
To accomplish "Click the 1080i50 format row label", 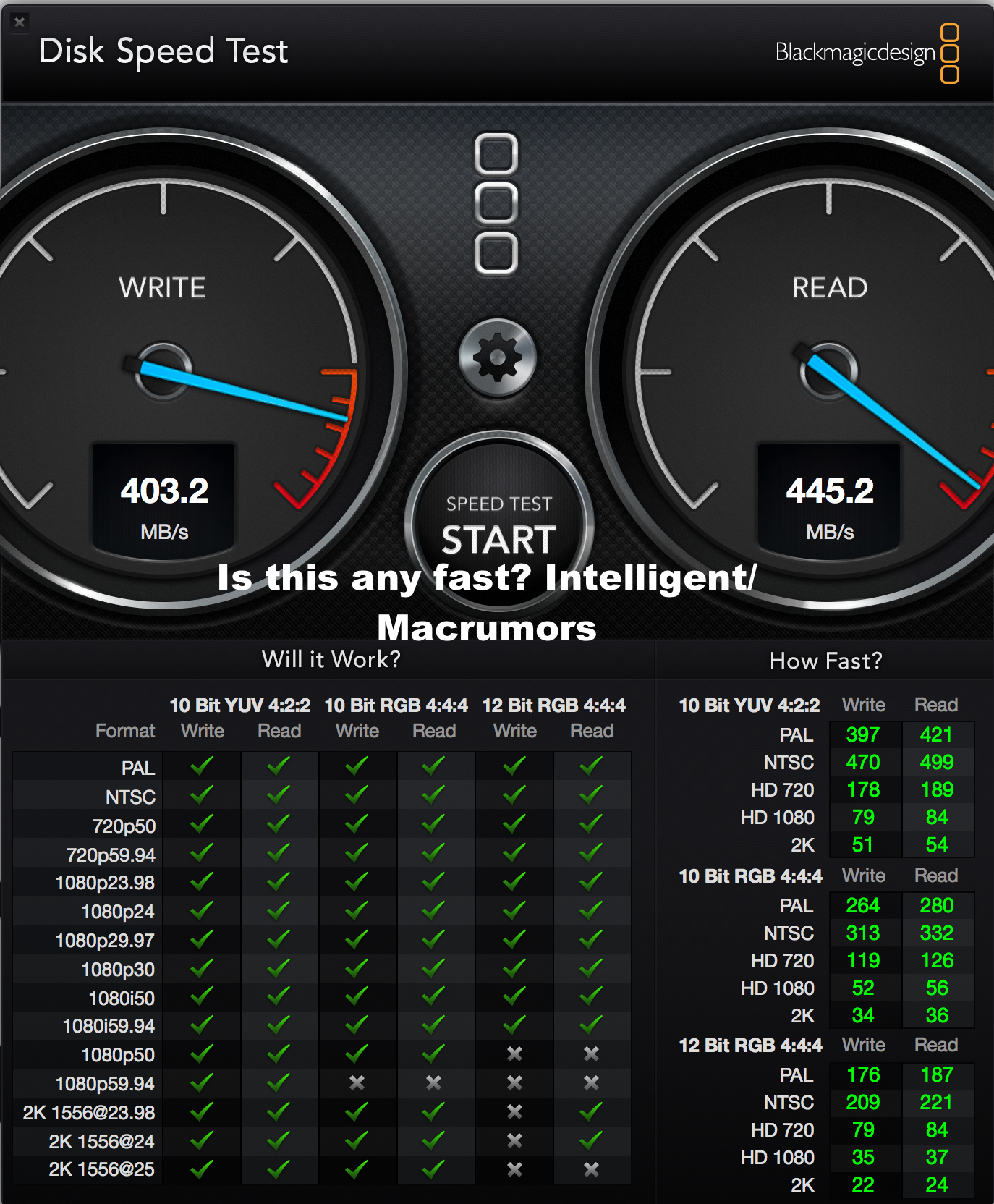I will coord(122,999).
